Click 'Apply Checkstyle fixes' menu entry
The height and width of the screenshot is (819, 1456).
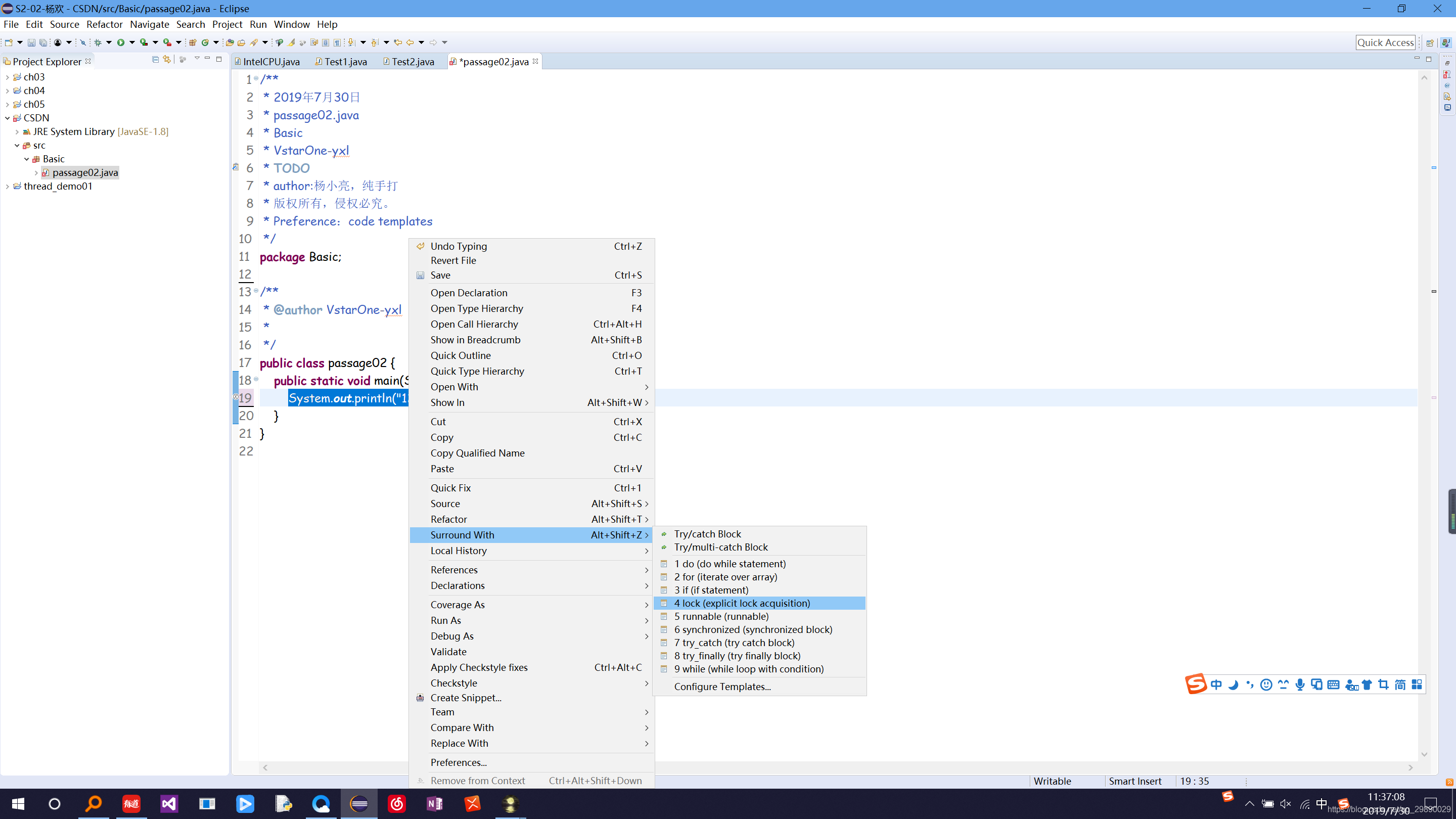click(479, 667)
